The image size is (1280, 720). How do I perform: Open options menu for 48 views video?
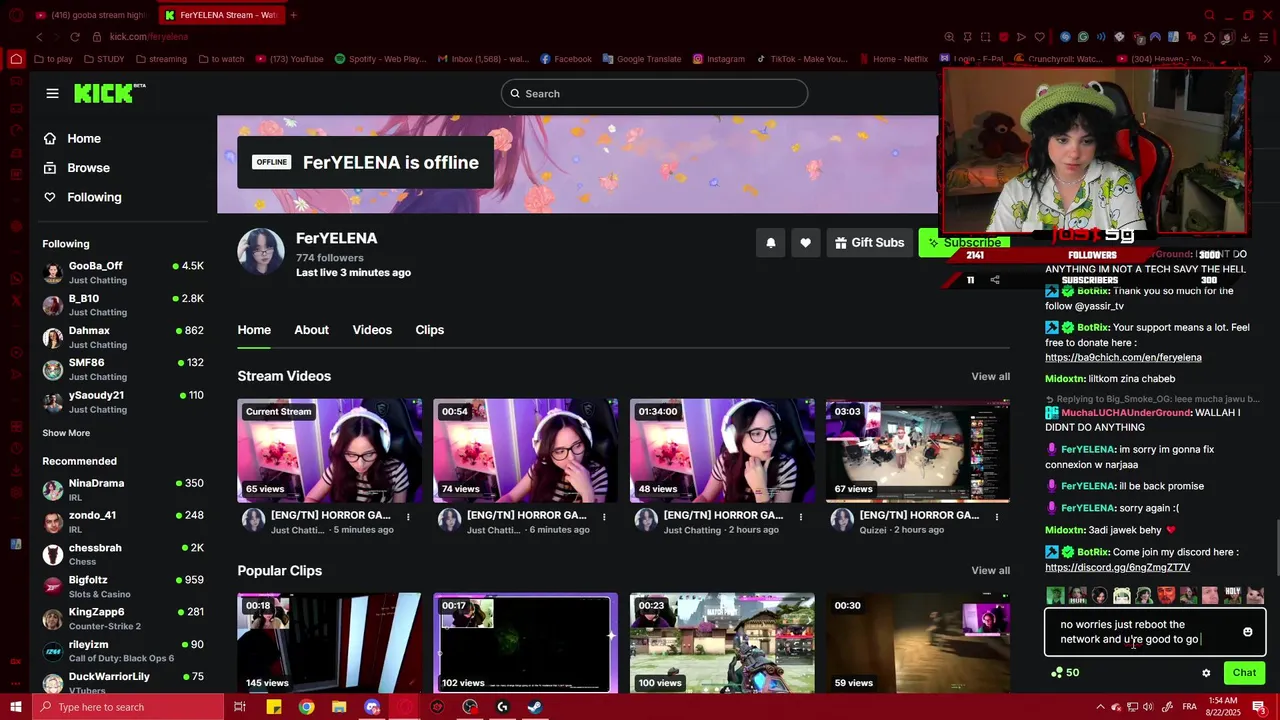[800, 516]
